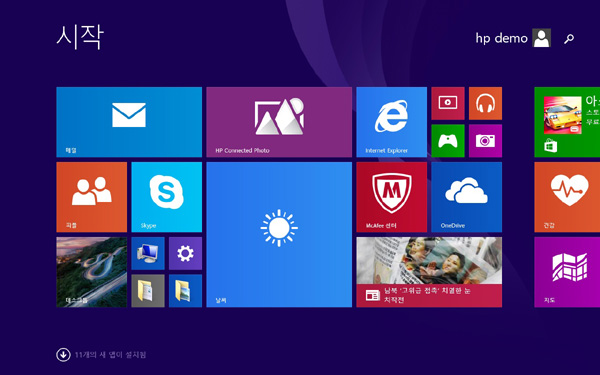Open the Camera tile
Viewport: 600px width, 375px height.
pos(485,141)
